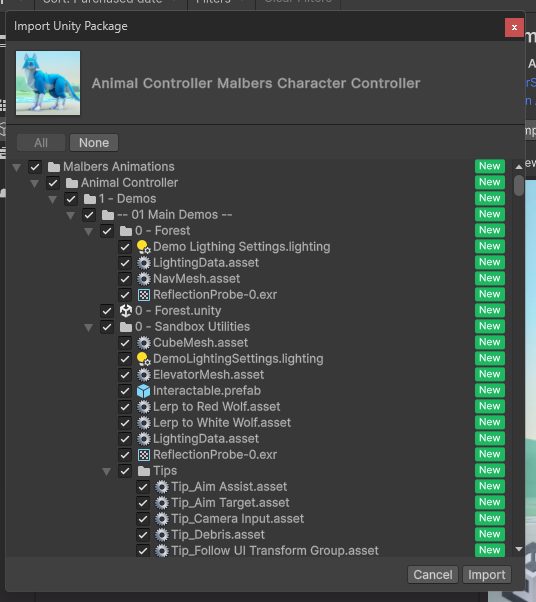Collapse the 0 - Sandbox Utilities folder arrow
The height and width of the screenshot is (602, 536).
[89, 327]
